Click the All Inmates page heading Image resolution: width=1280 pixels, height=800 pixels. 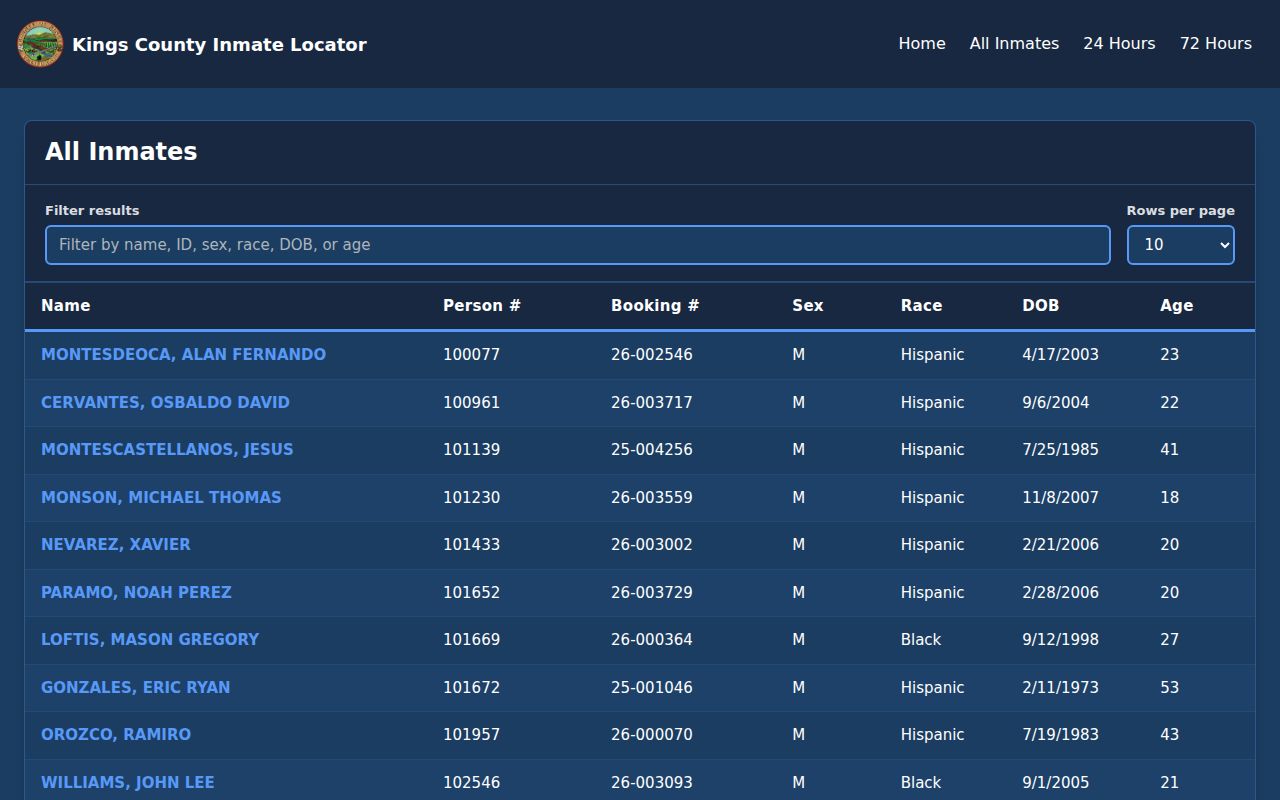[121, 152]
